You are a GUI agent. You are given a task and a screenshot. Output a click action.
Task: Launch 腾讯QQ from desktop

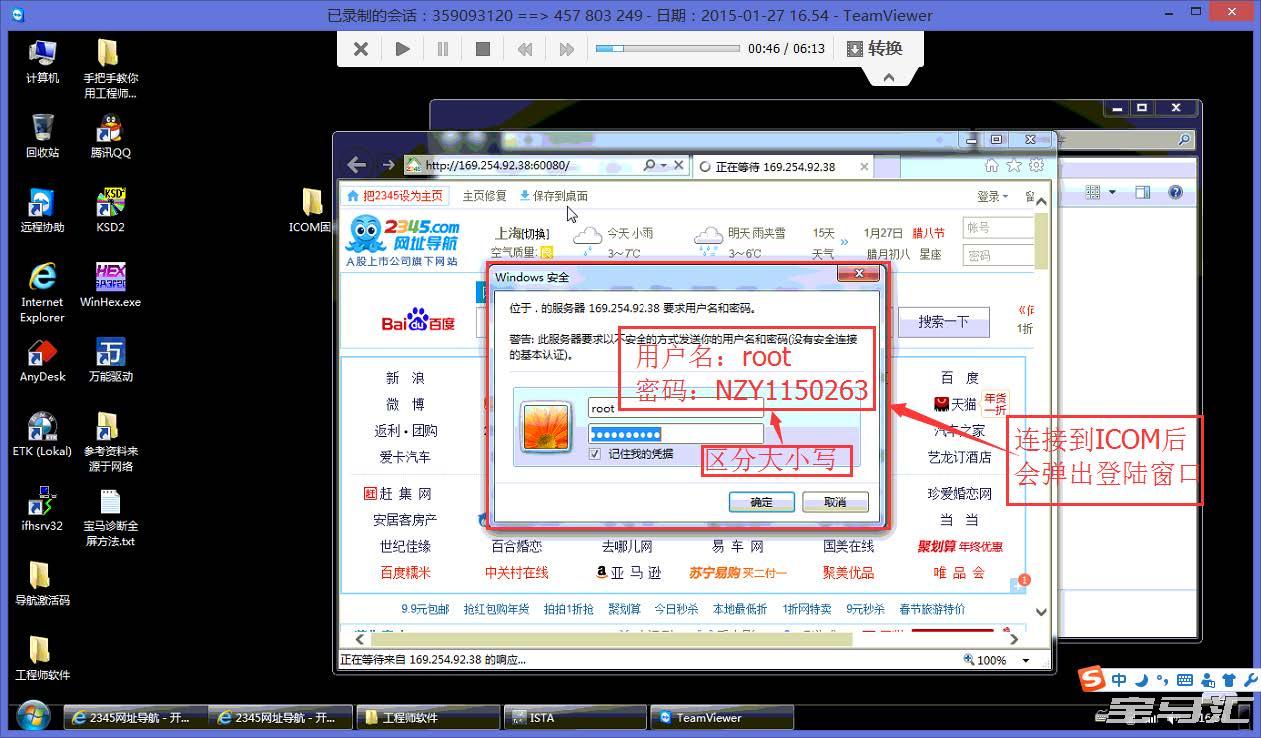pyautogui.click(x=110, y=136)
